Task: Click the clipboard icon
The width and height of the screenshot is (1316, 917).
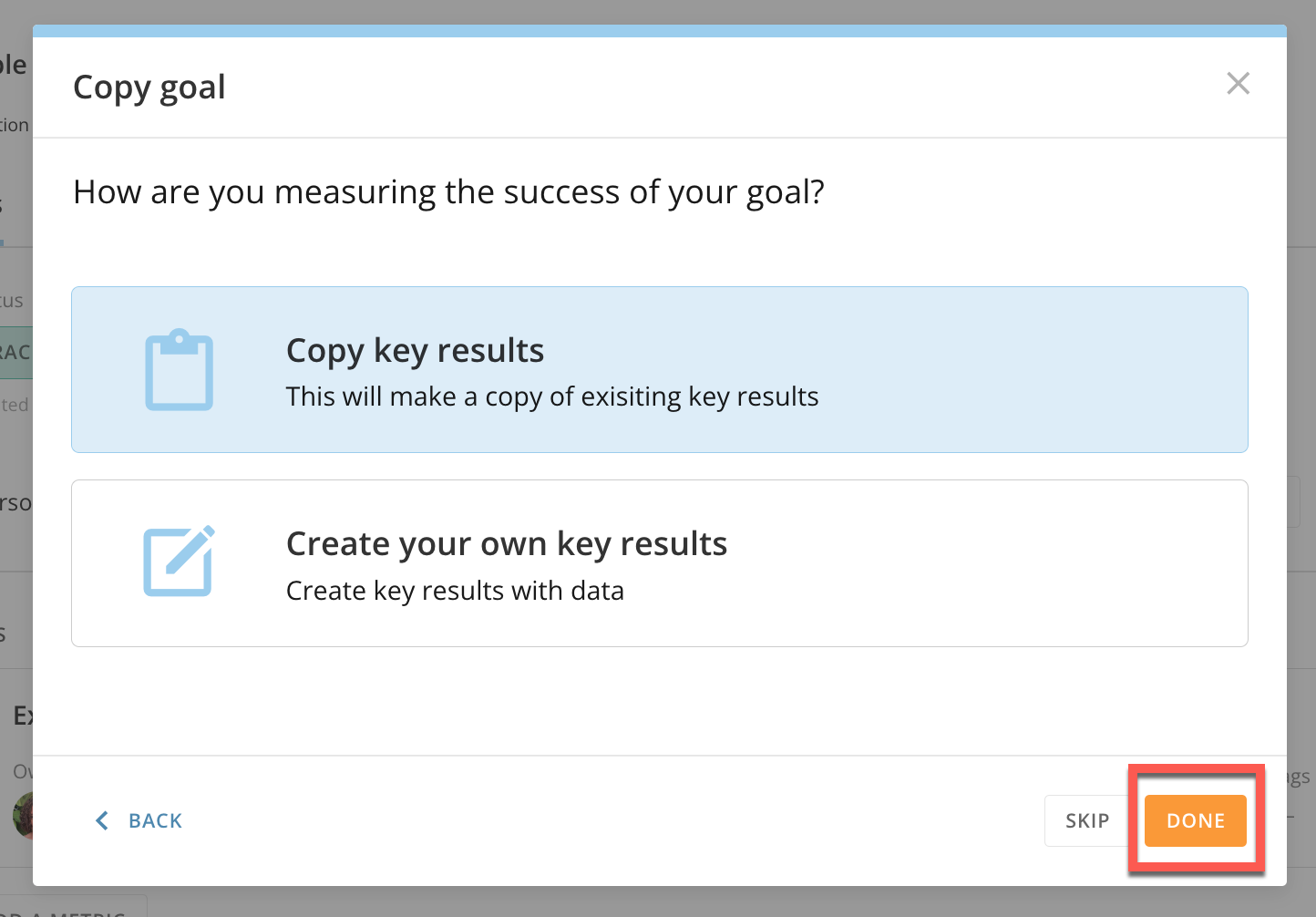Action: point(180,370)
